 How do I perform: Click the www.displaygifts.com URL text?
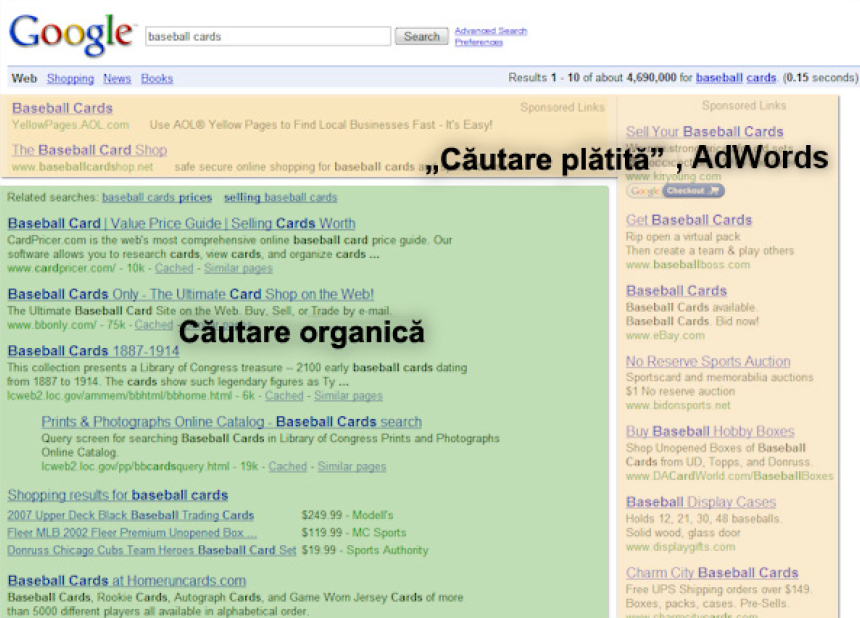click(x=680, y=547)
